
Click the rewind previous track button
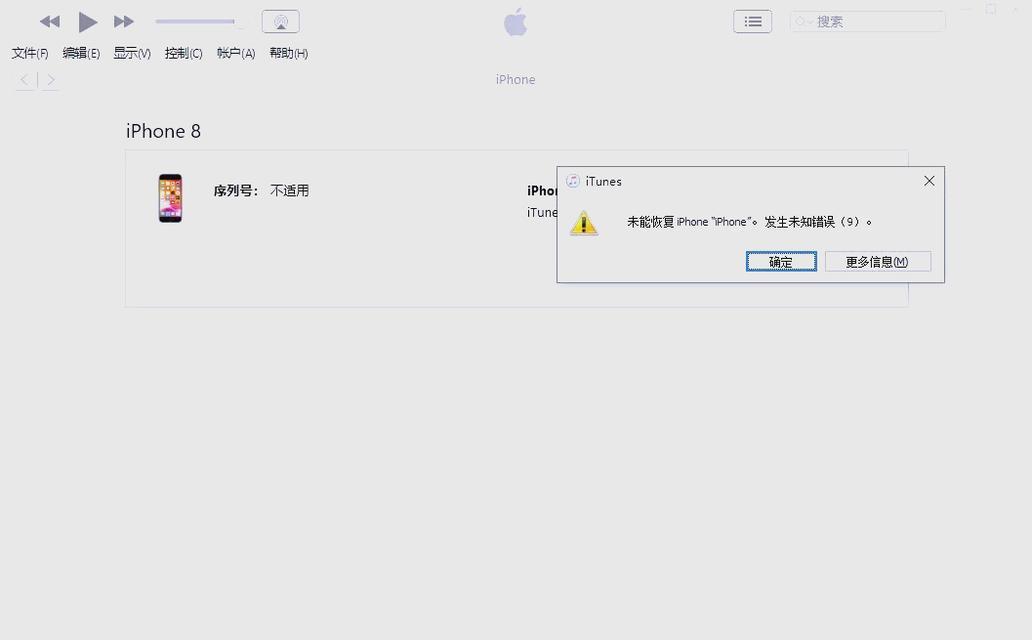pyautogui.click(x=50, y=22)
